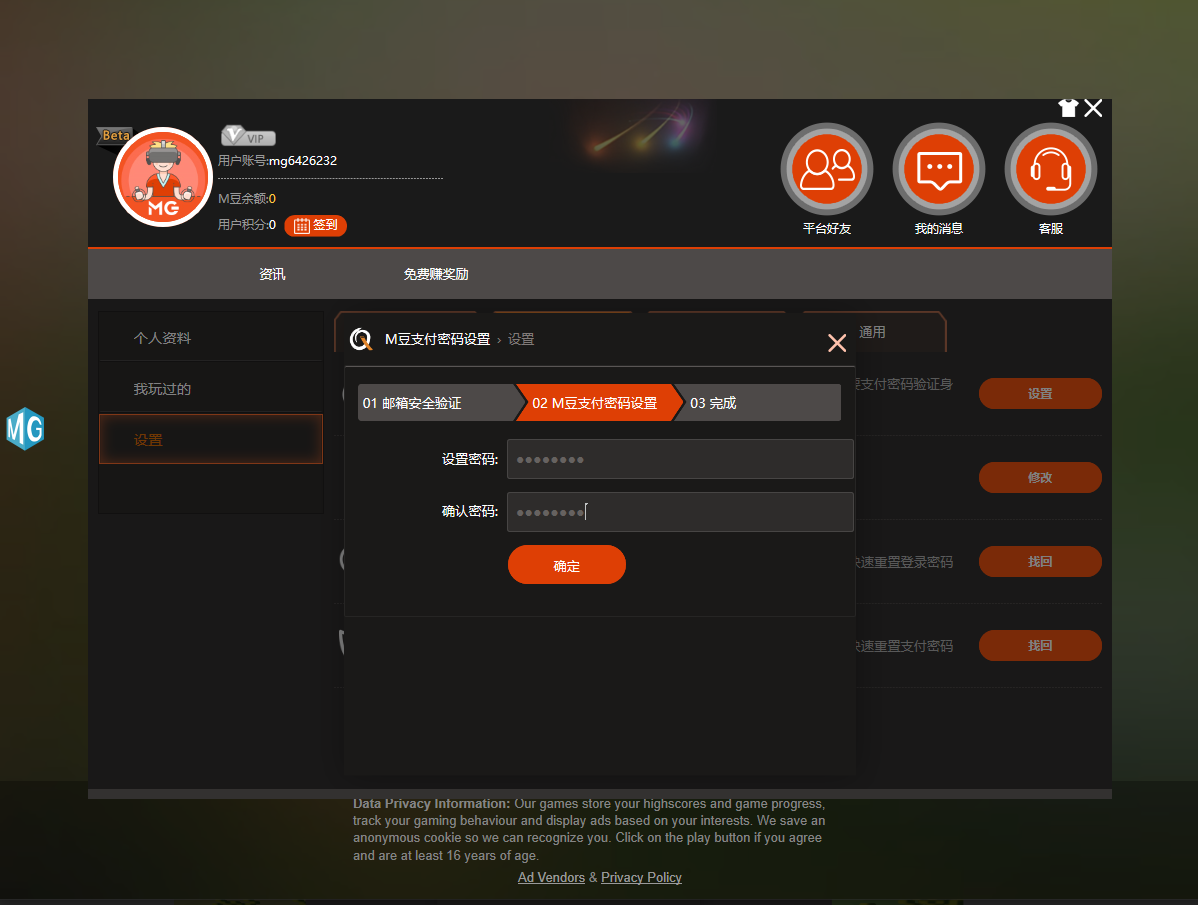Screen dimensions: 1198x905
Task: Open the 我的消息 messages icon
Action: 938,169
